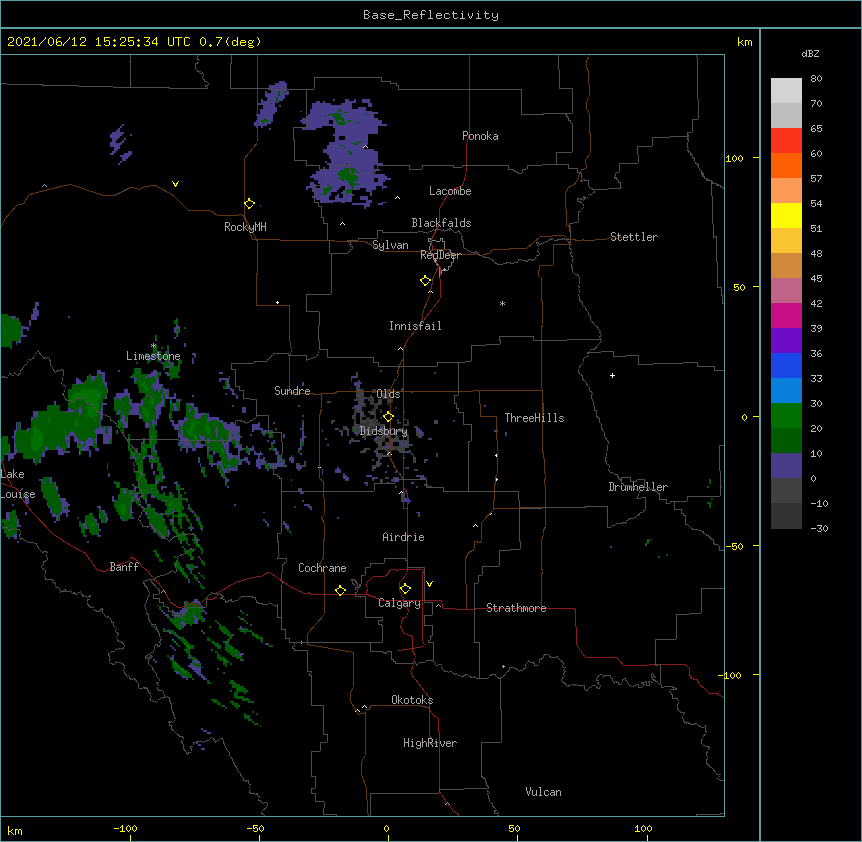The width and height of the screenshot is (862, 842).
Task: Click the Calgary city label
Action: 399,603
